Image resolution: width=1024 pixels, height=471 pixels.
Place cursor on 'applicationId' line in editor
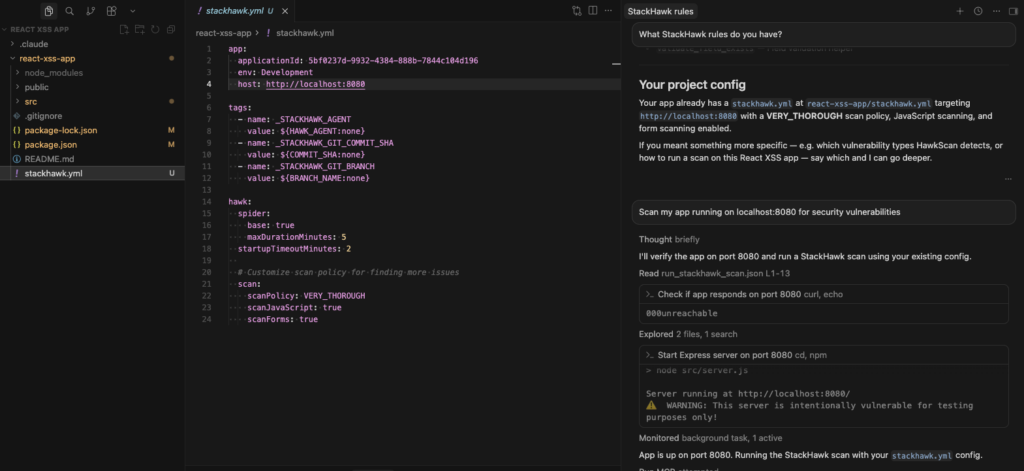pos(358,61)
